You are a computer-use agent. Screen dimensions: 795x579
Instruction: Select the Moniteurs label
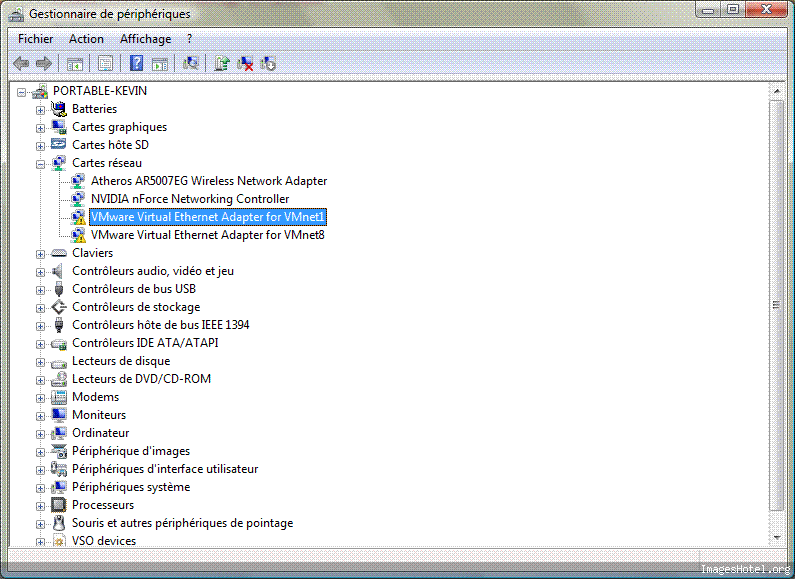99,415
